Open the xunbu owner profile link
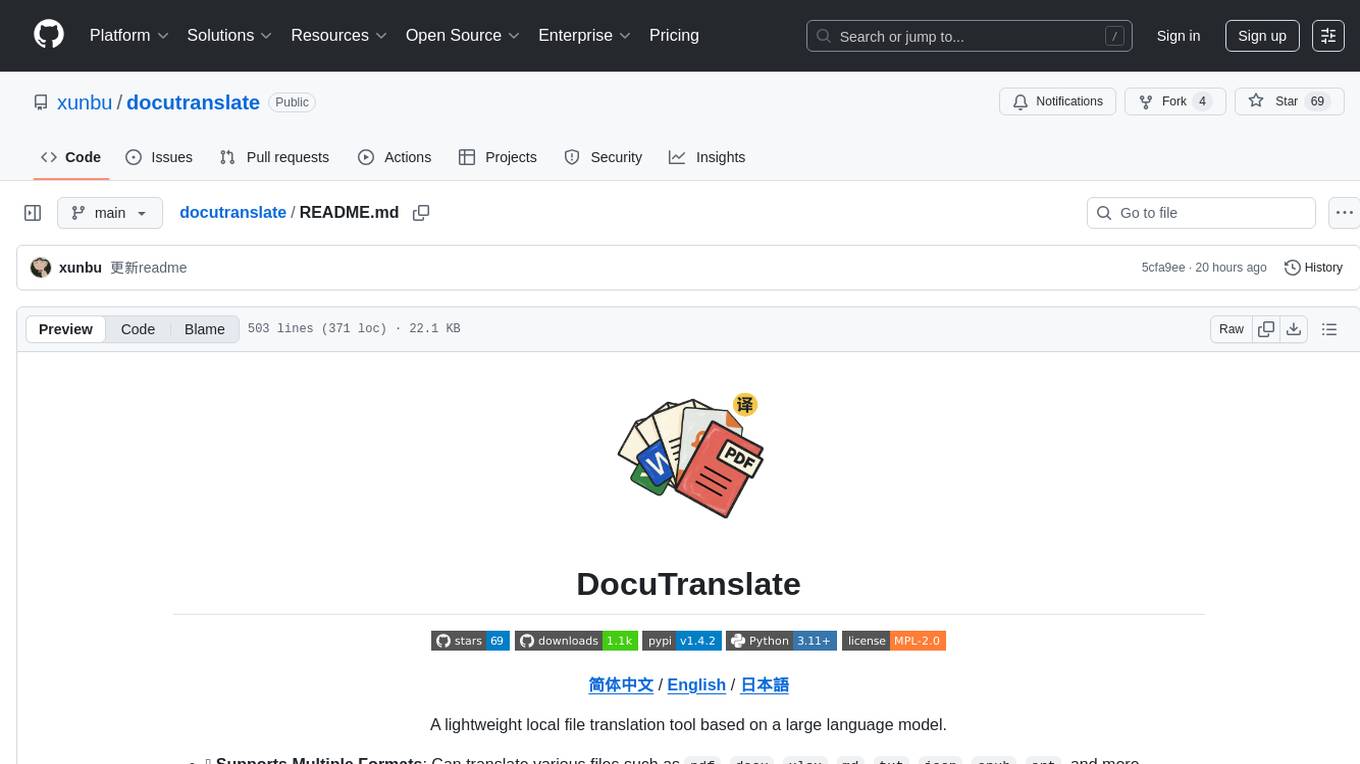The height and width of the screenshot is (764, 1360). (x=85, y=102)
